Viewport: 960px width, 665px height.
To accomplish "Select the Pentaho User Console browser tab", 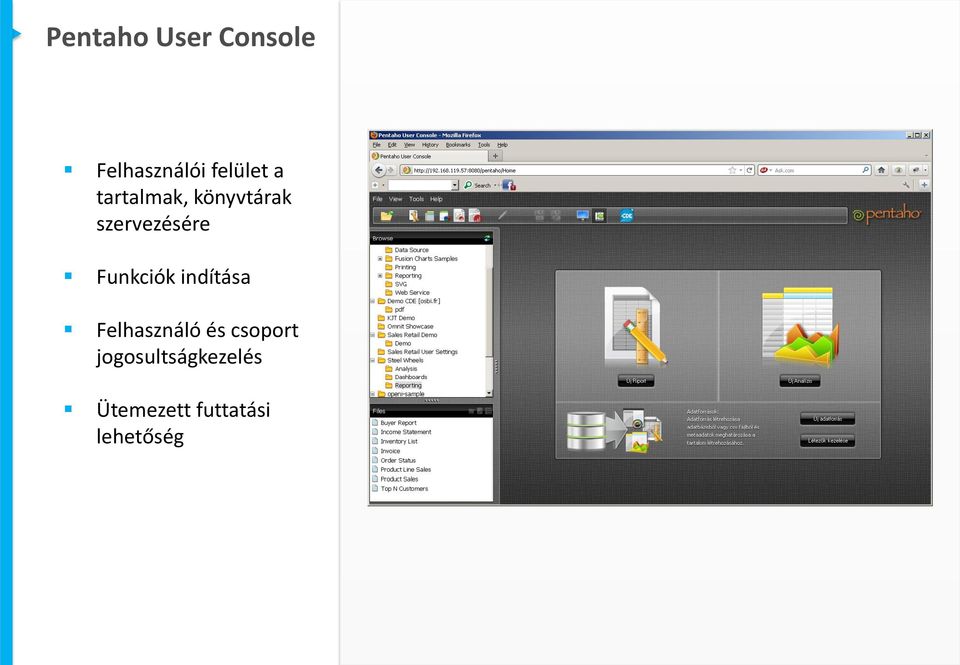I will tap(429, 156).
